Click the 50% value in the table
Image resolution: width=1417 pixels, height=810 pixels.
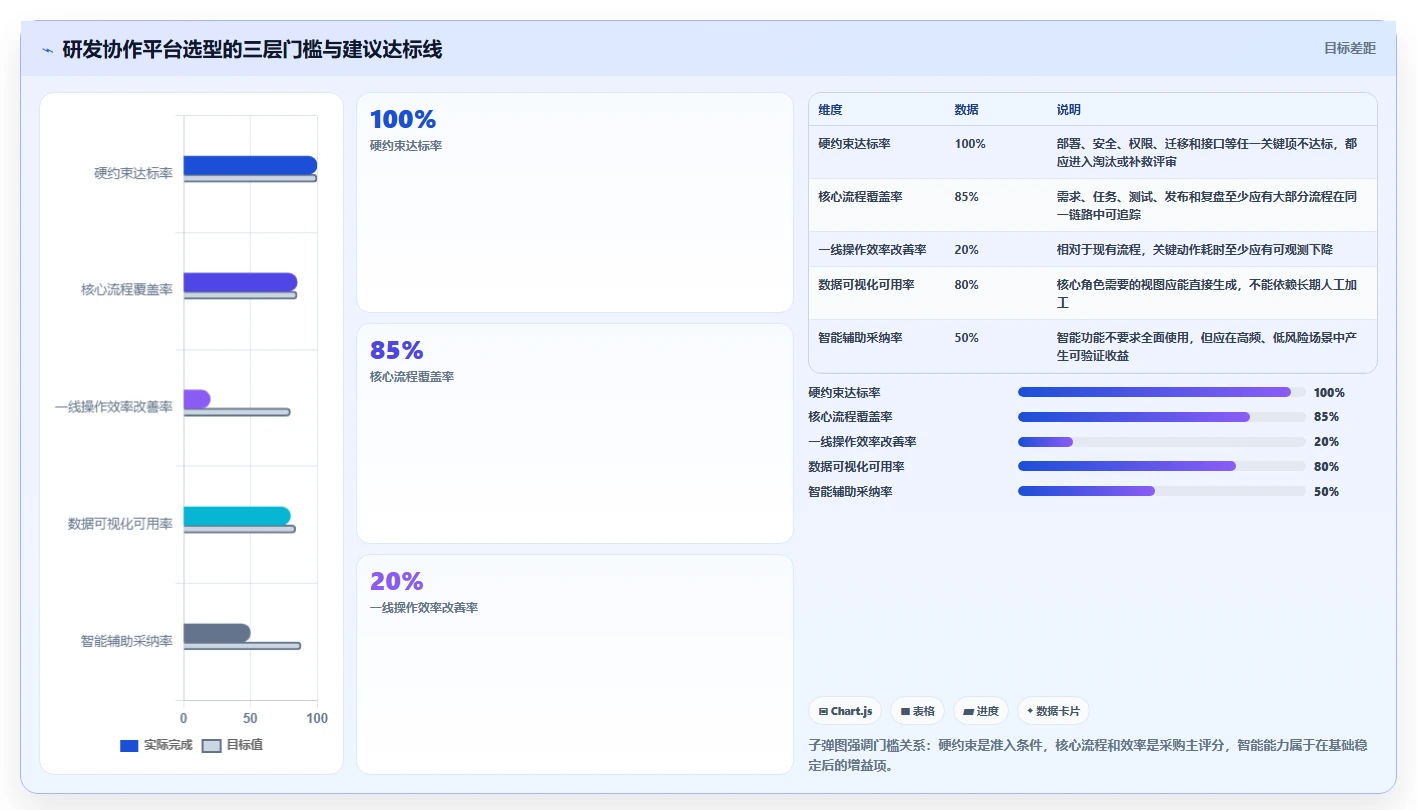[967, 338]
